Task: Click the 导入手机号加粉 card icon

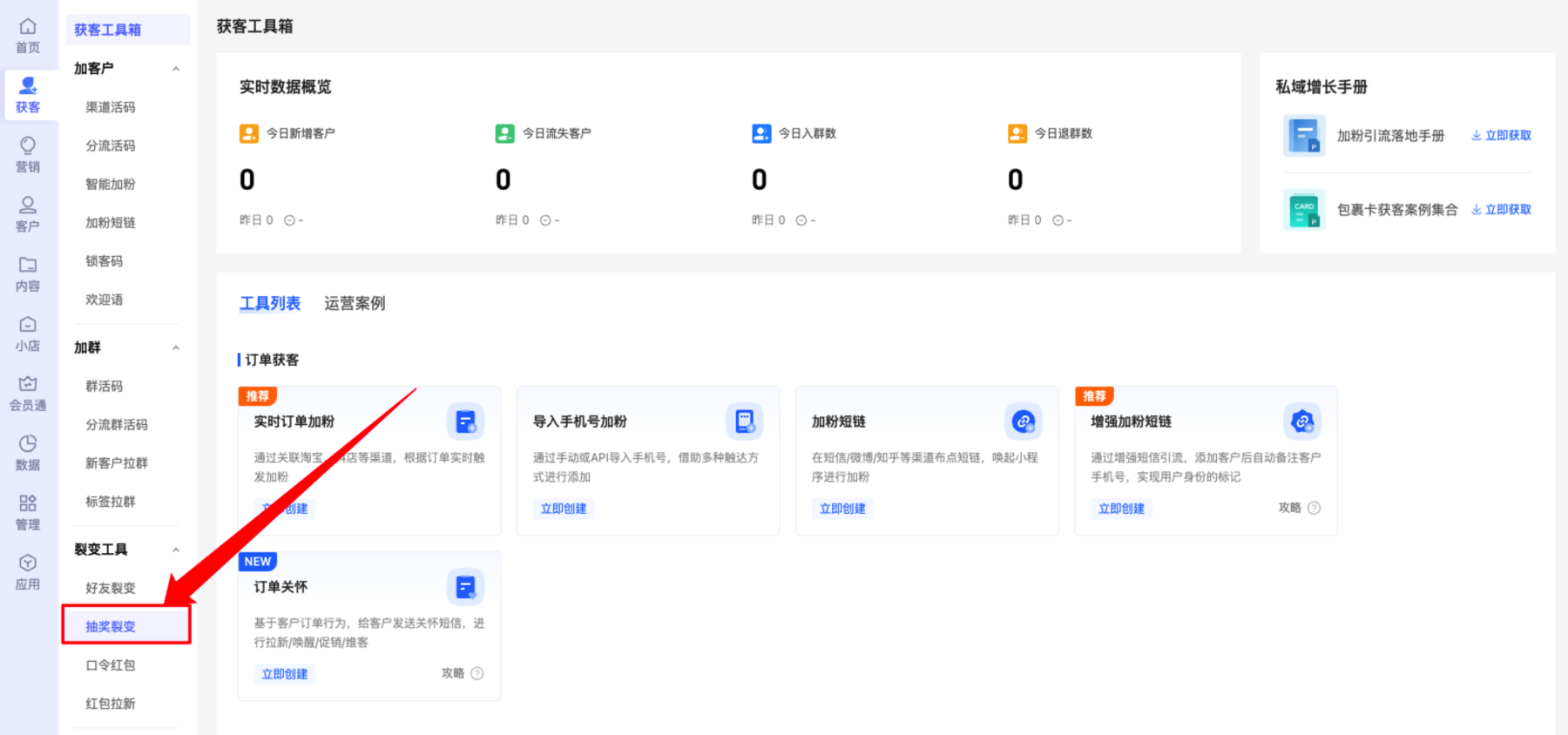Action: point(745,422)
